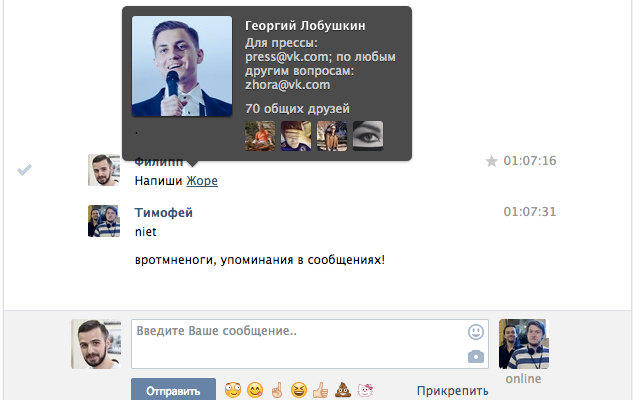Open the Прикрепить attach menu
This screenshot has width=640, height=400.
(452, 391)
